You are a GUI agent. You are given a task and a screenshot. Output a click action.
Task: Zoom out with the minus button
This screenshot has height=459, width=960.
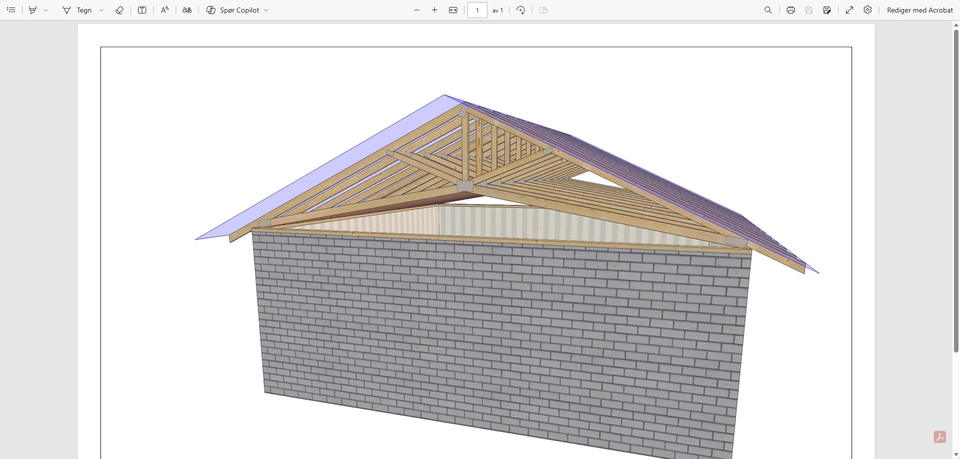[417, 10]
